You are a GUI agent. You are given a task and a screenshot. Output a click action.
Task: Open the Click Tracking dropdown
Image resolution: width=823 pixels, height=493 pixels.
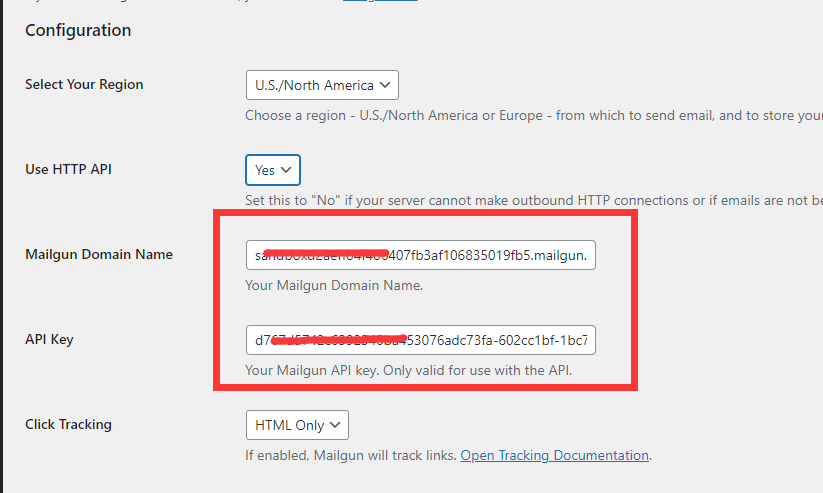tap(297, 425)
